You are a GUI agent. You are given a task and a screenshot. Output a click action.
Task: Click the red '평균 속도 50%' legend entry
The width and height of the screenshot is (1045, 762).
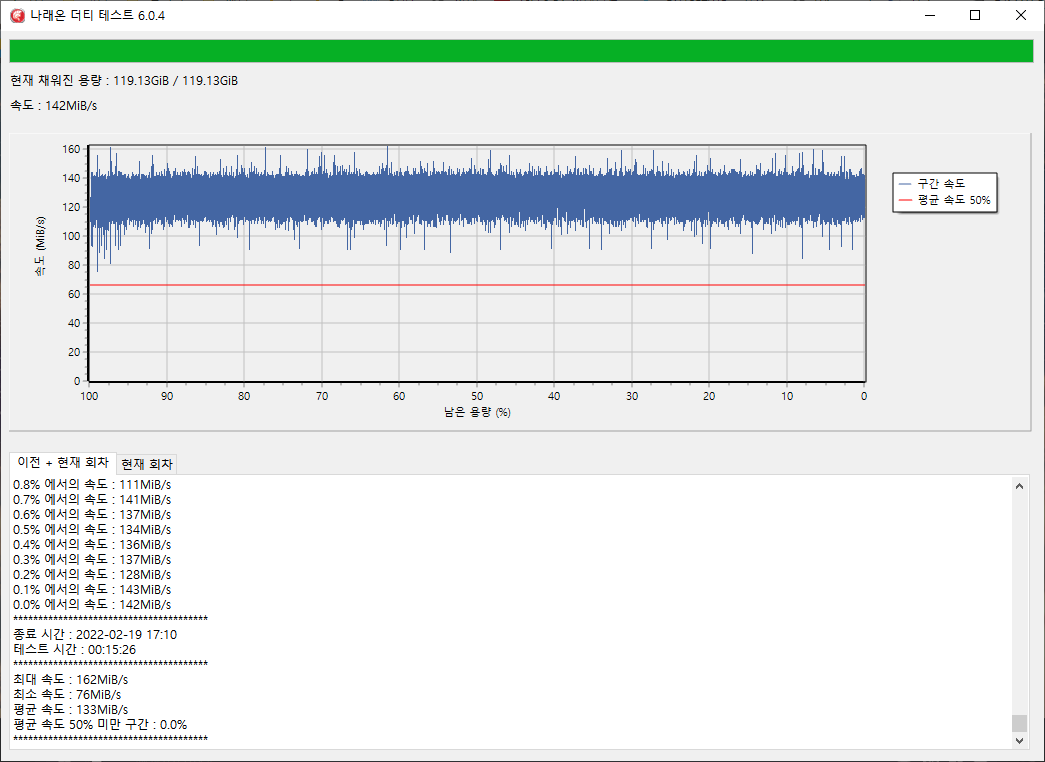click(x=944, y=200)
